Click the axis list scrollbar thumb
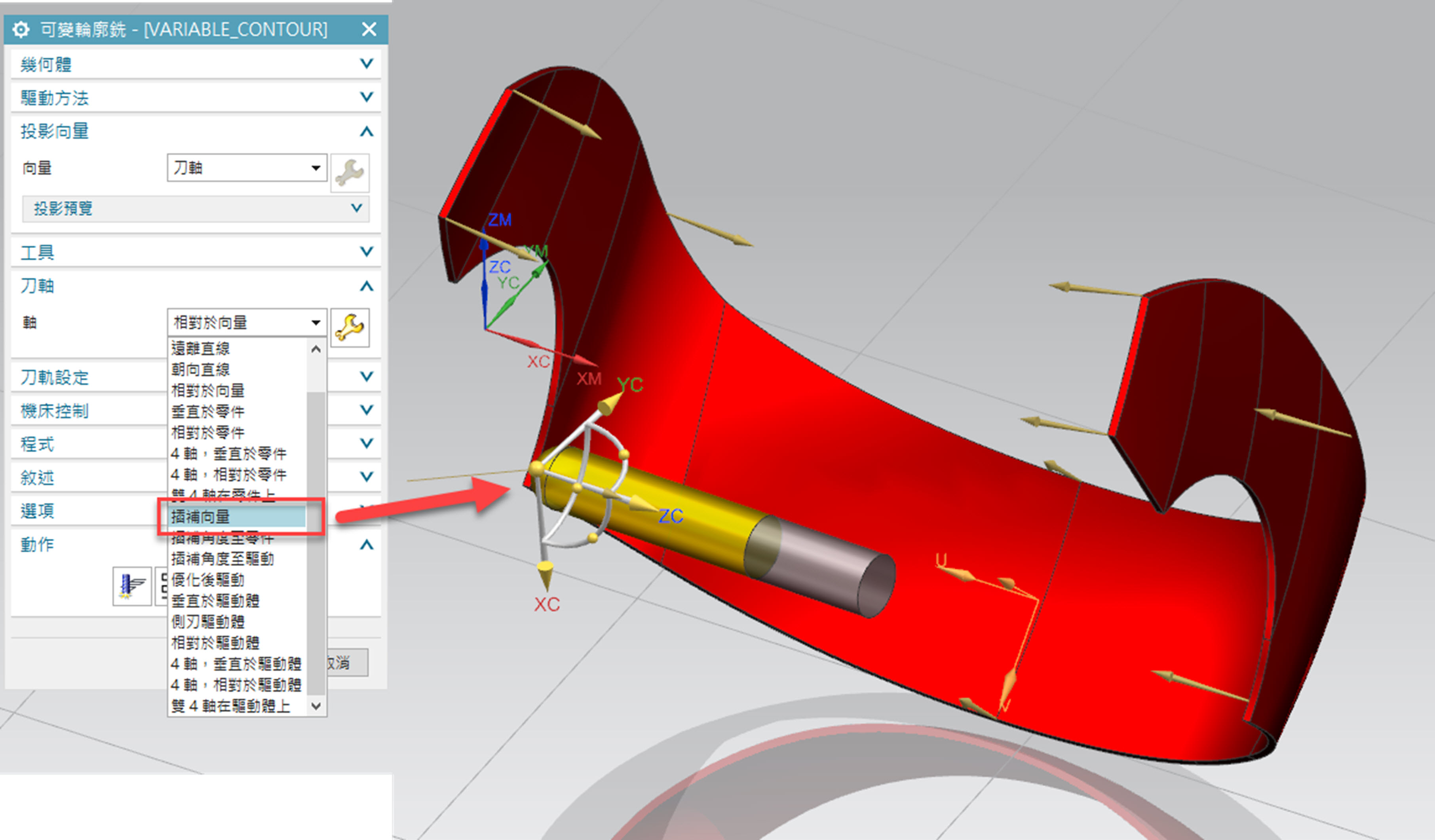Image resolution: width=1435 pixels, height=840 pixels. (x=317, y=543)
